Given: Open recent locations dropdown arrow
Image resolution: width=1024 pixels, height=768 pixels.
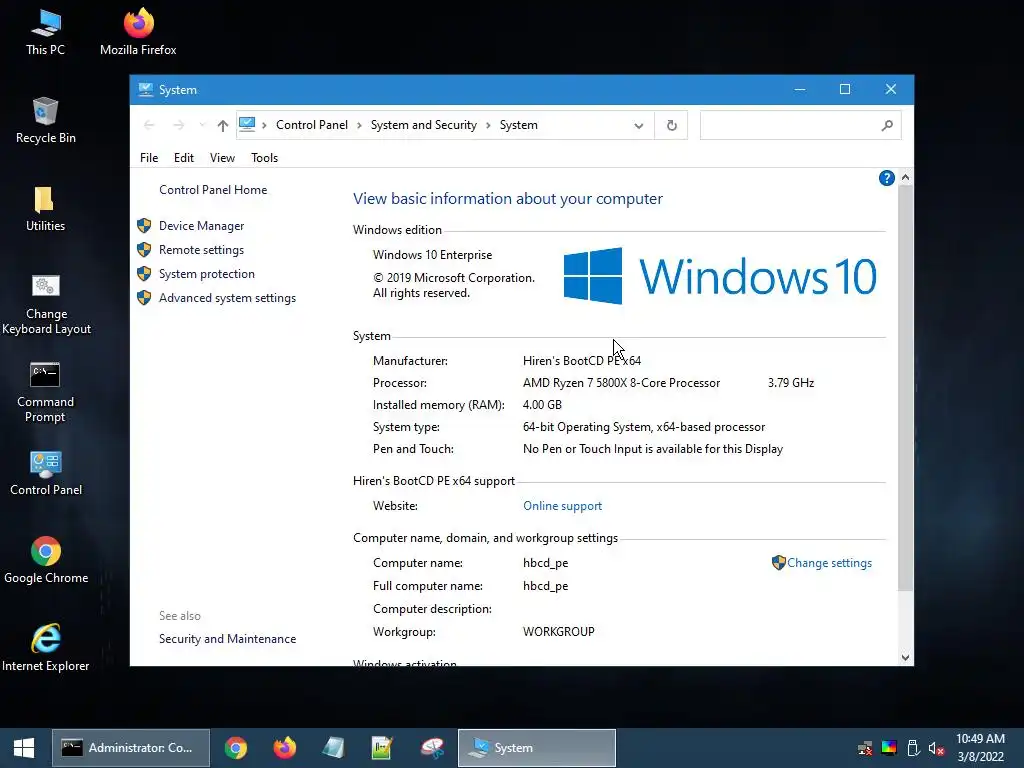Looking at the screenshot, I should click(x=202, y=125).
